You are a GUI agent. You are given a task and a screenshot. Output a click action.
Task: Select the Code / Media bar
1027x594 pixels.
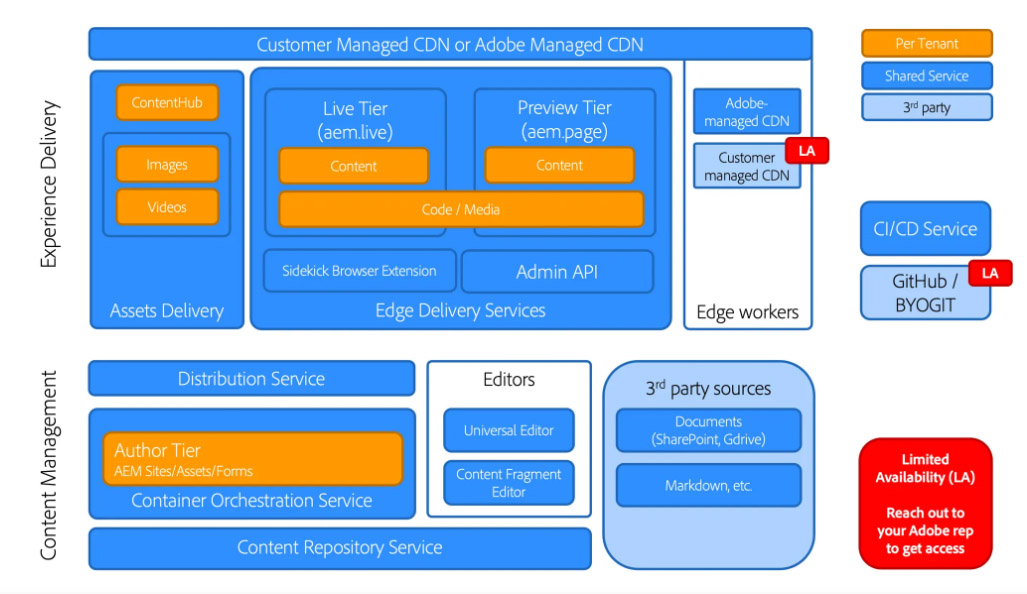click(x=461, y=209)
